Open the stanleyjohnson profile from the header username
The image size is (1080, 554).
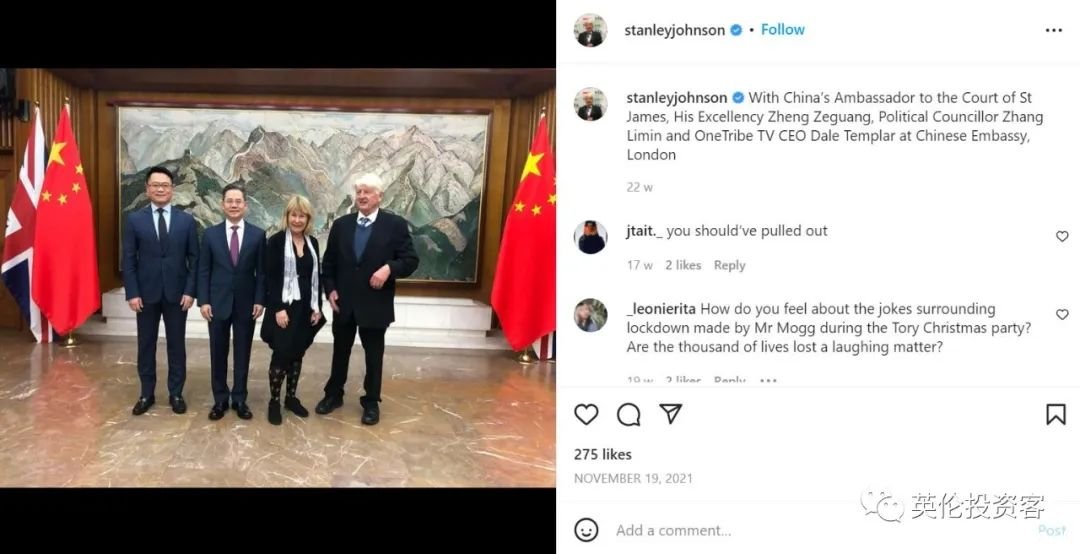click(674, 30)
